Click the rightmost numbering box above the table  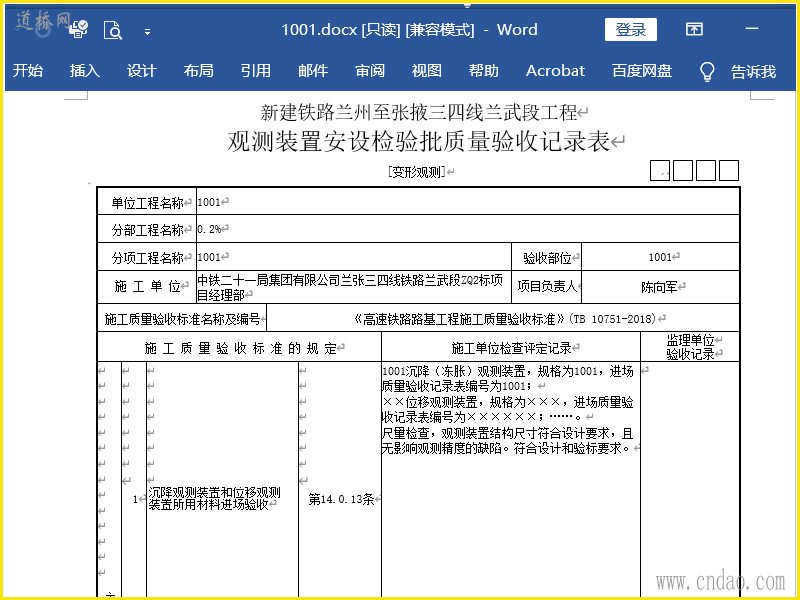(729, 170)
